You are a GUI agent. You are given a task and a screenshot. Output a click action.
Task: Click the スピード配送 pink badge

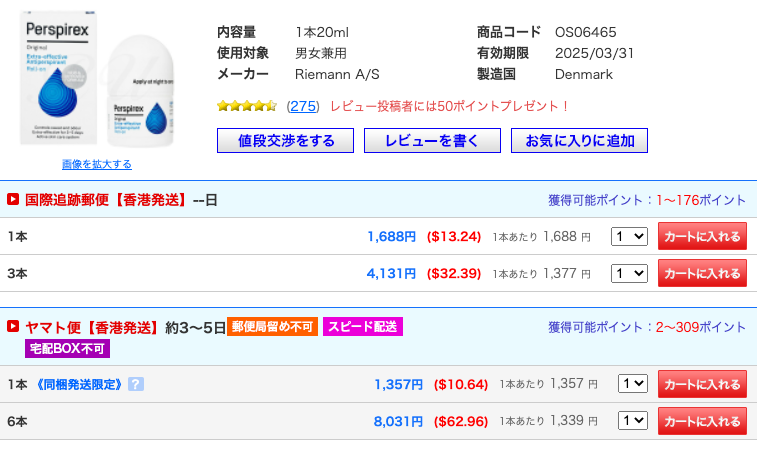click(362, 326)
